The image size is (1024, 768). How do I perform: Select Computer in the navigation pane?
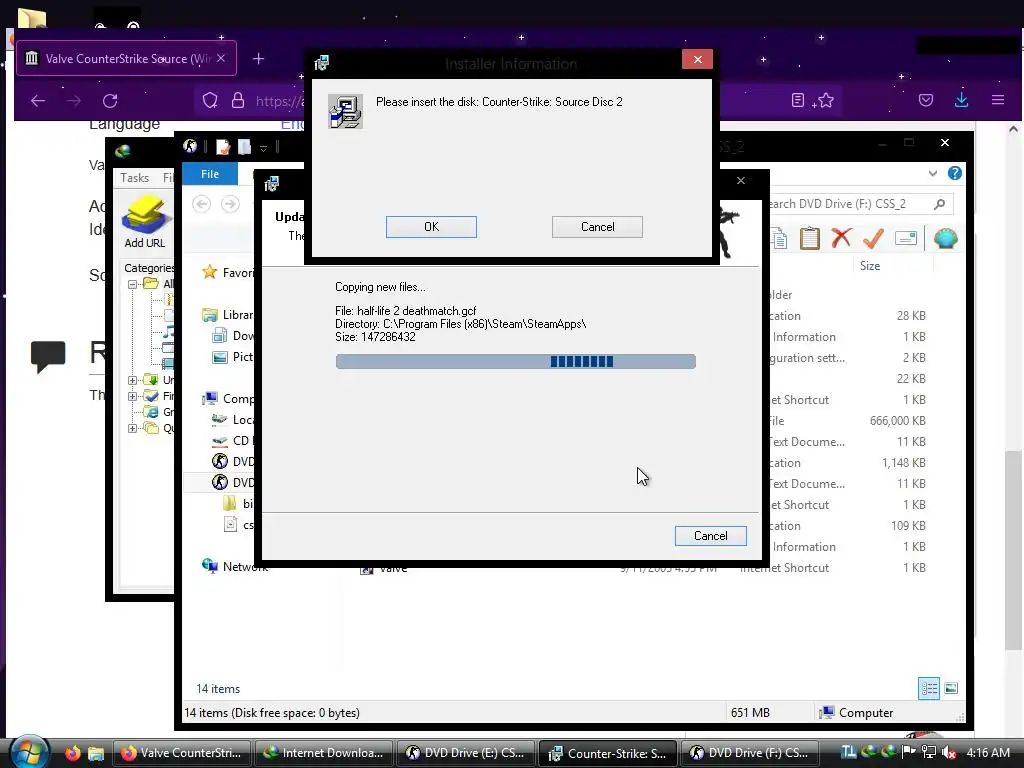(x=227, y=398)
